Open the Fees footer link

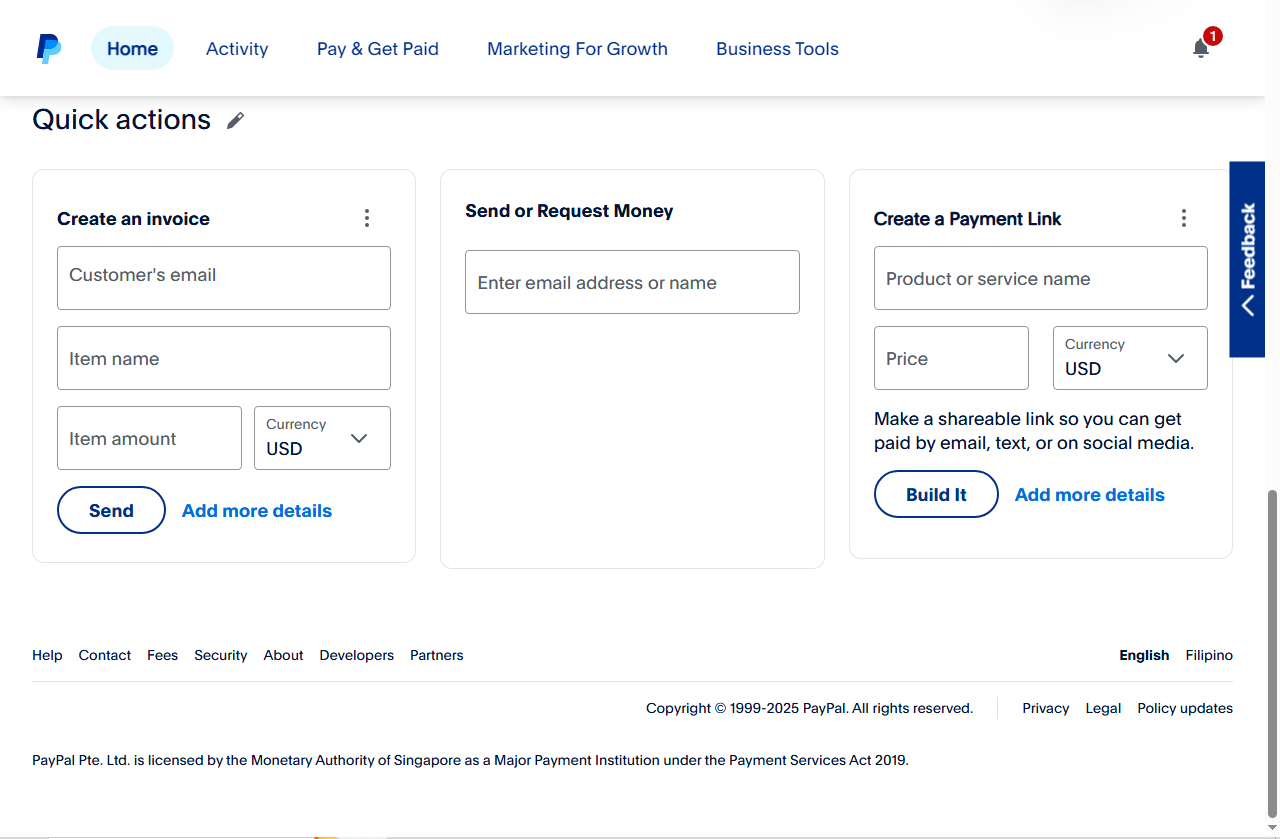tap(162, 656)
